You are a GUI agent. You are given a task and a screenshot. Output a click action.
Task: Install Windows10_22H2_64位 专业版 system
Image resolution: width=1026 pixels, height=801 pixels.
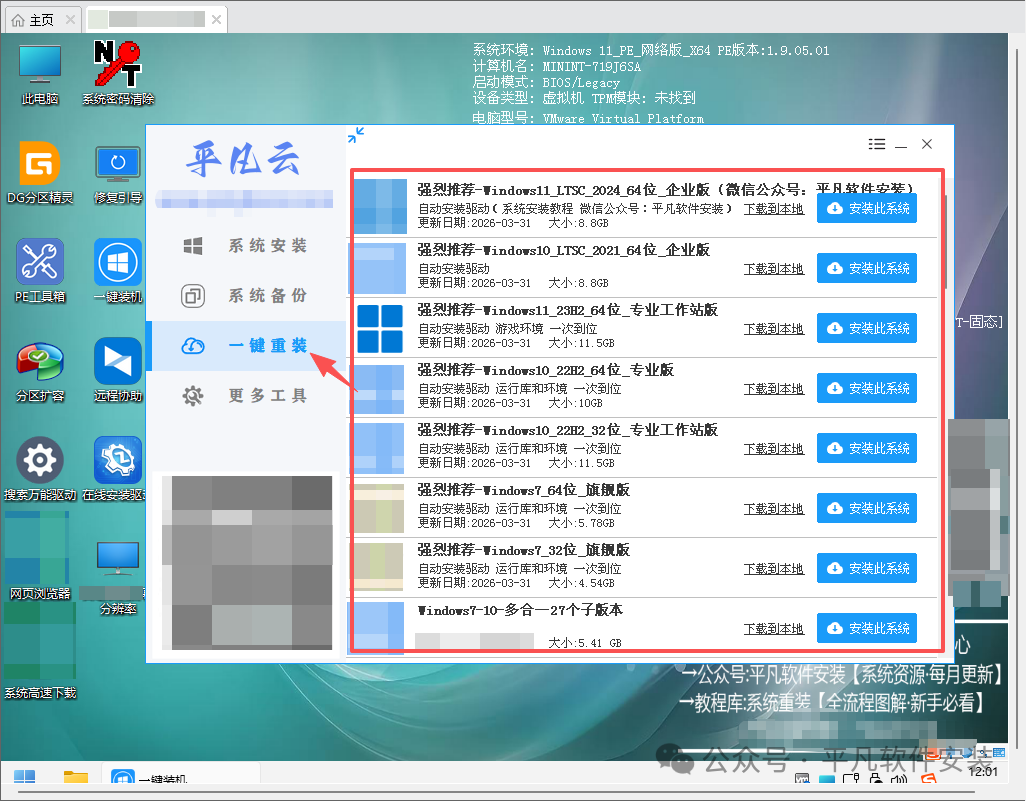pos(867,388)
